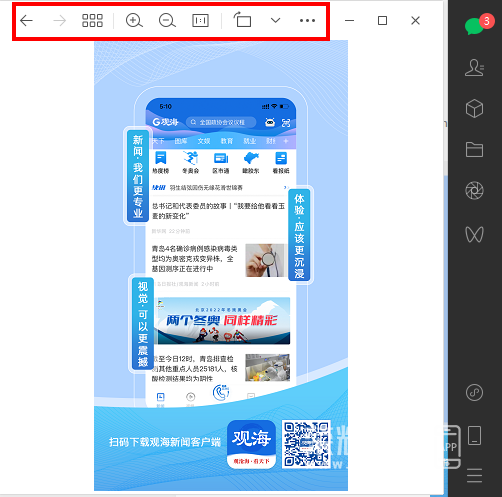502x497 pixels.
Task: Show image at actual 1:1 size
Action: click(200, 21)
